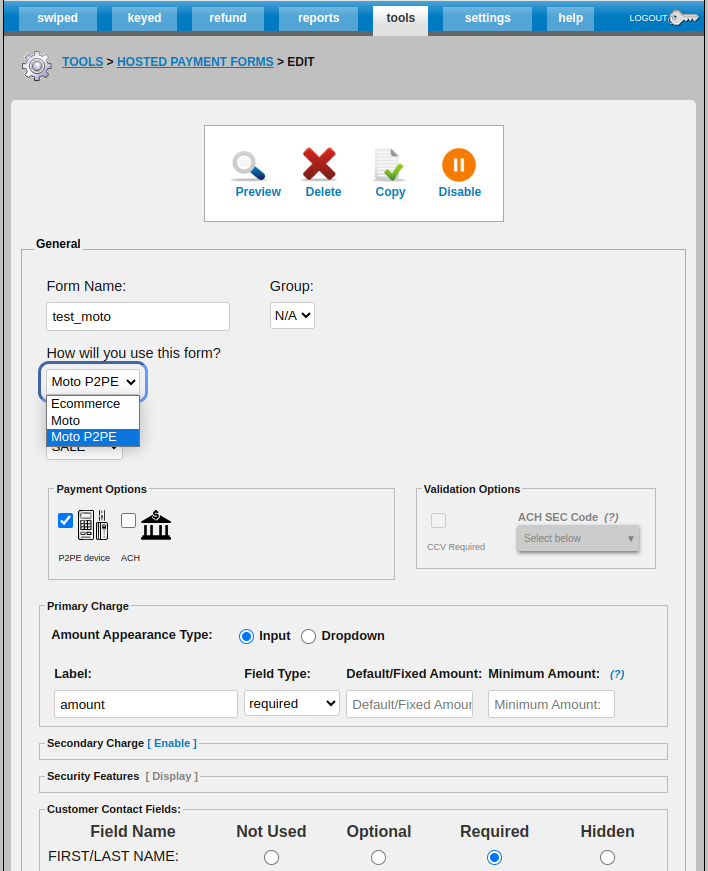Select the Dropdown amount appearance radio
This screenshot has width=708, height=871.
pos(309,636)
